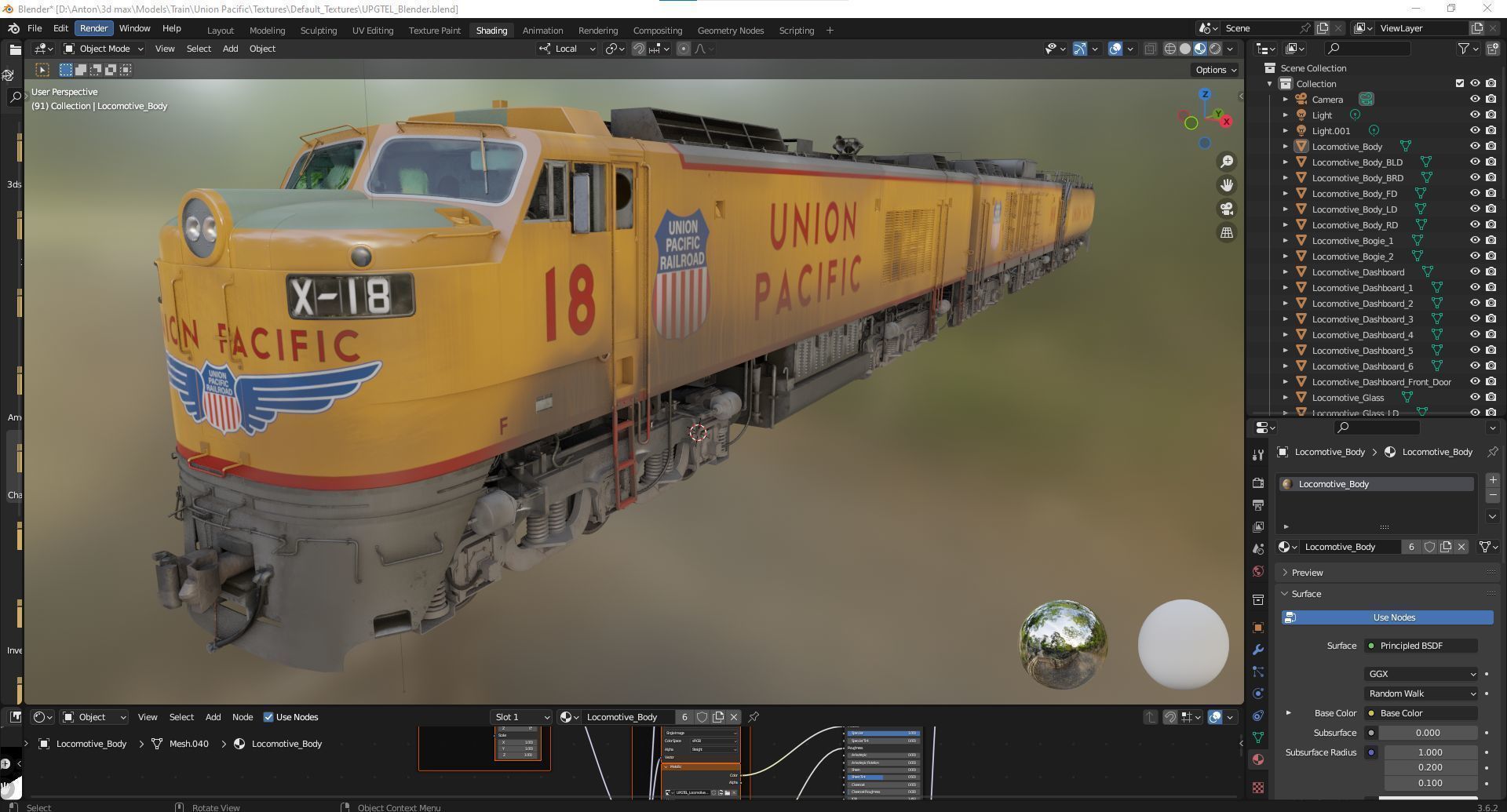
Task: Toggle Use Nodes checkbox in node editor
Action: click(268, 717)
